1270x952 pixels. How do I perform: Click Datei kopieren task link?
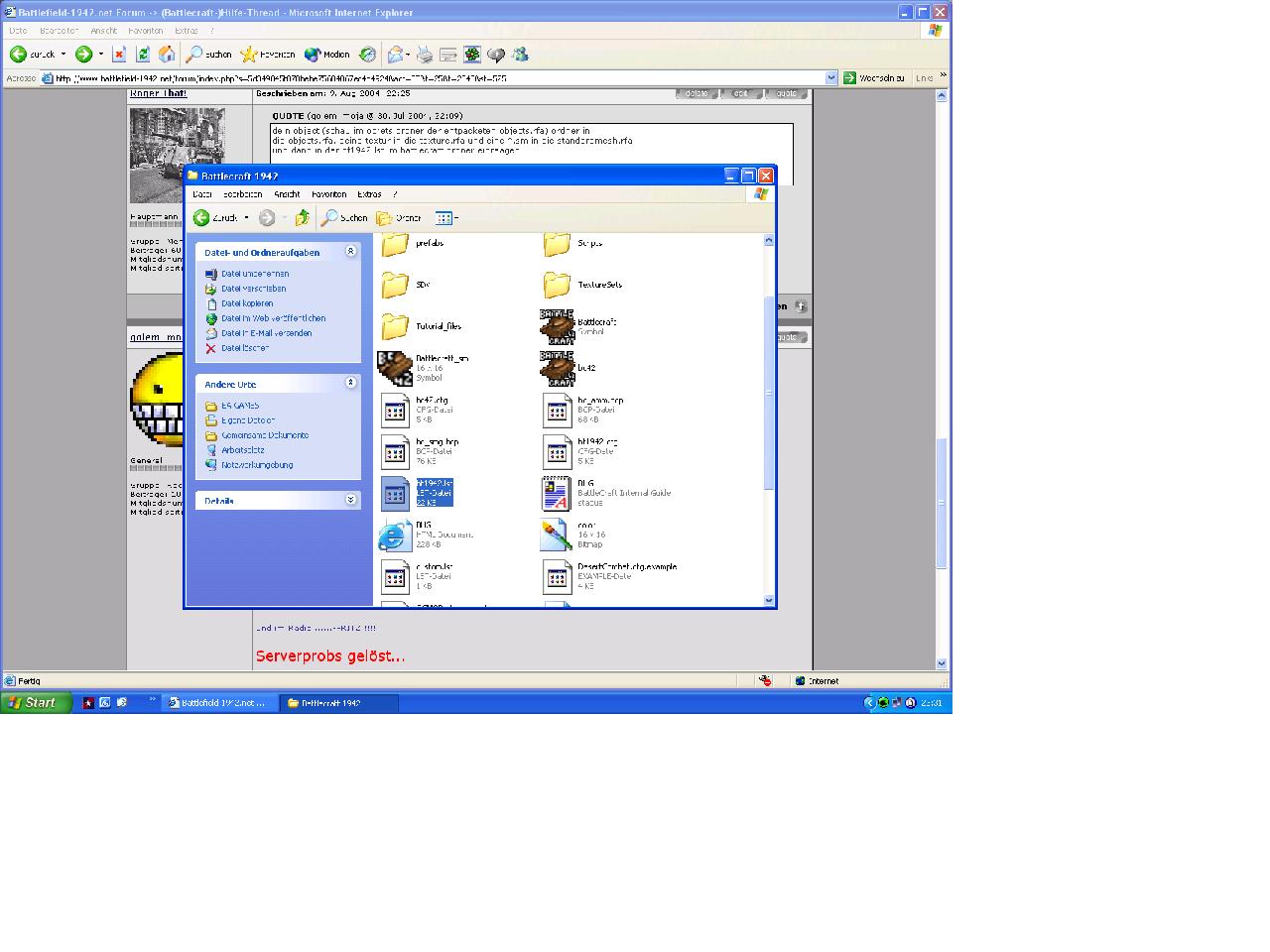247,303
